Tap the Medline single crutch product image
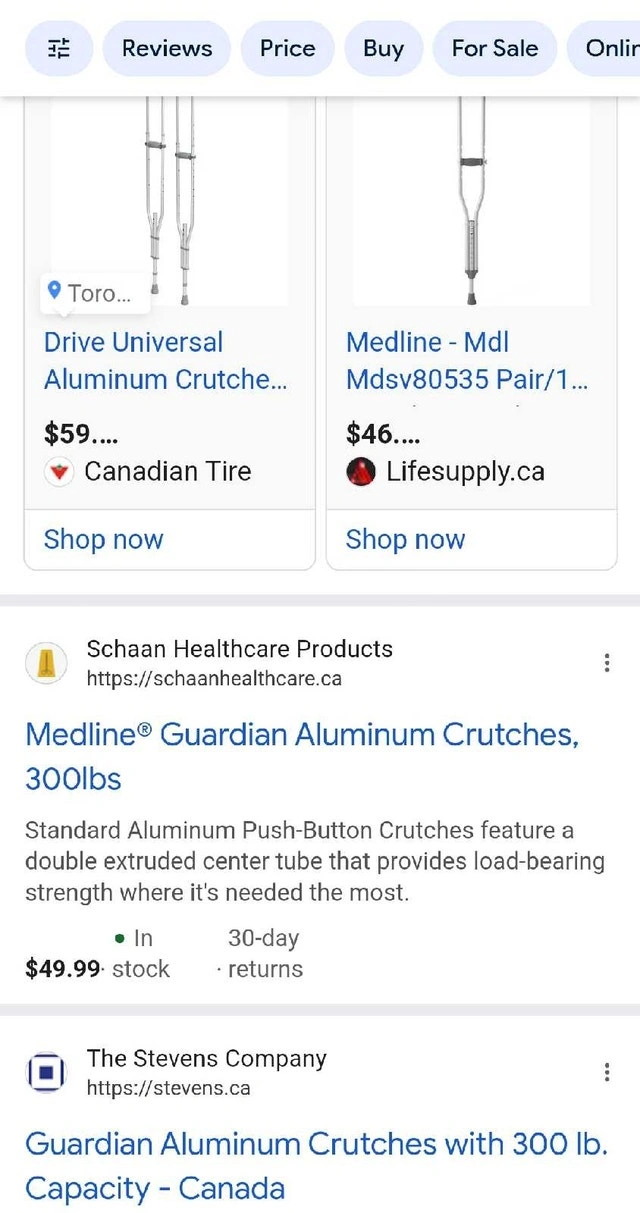The width and height of the screenshot is (640, 1213). click(472, 200)
